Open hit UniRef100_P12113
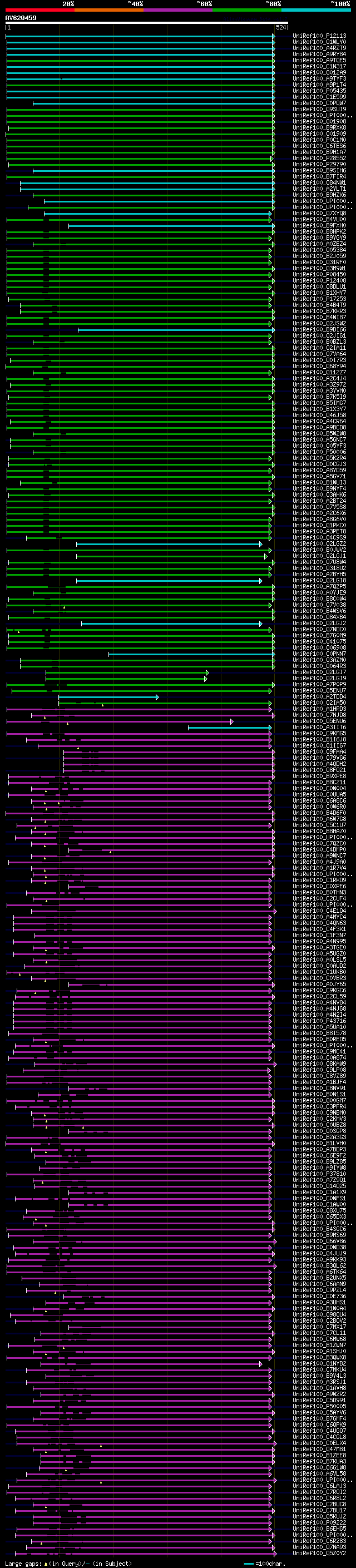356x1568 pixels. coord(319,36)
